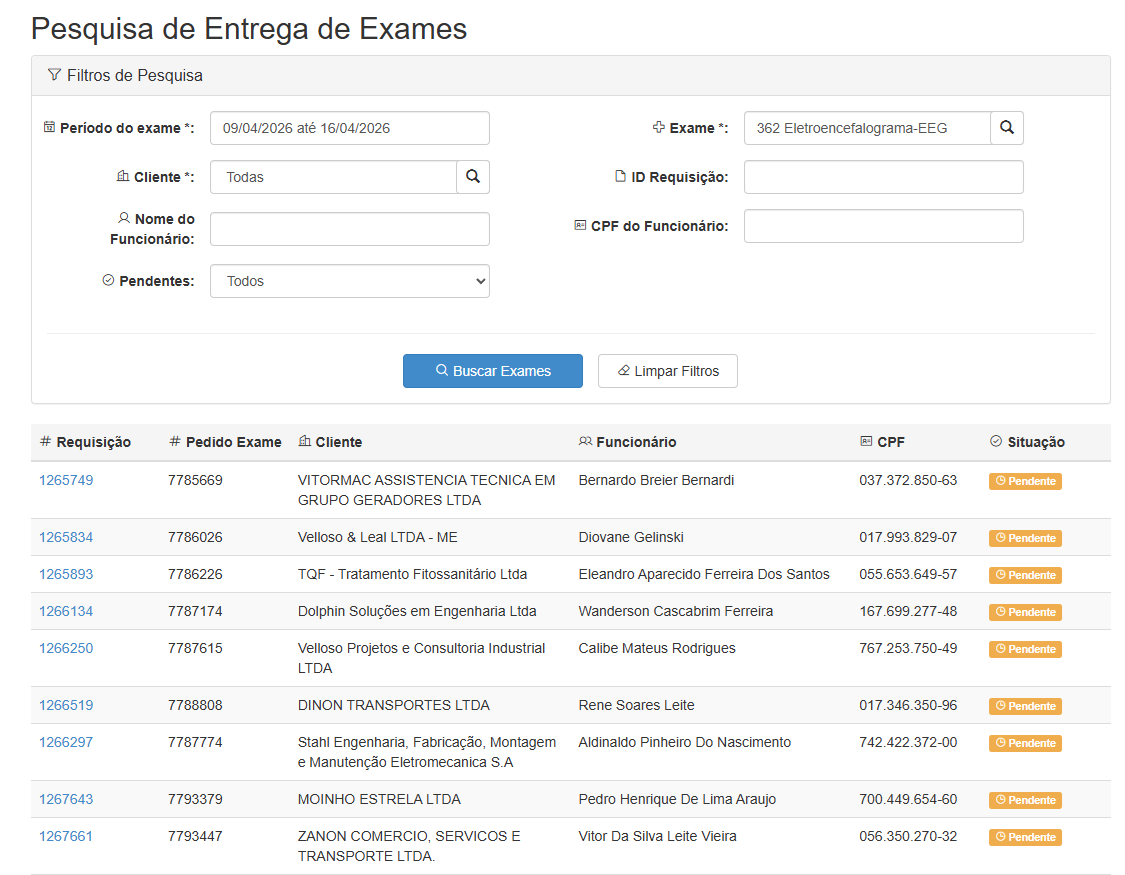The image size is (1125, 875).
Task: Open requisition link 1267661
Action: 66,836
